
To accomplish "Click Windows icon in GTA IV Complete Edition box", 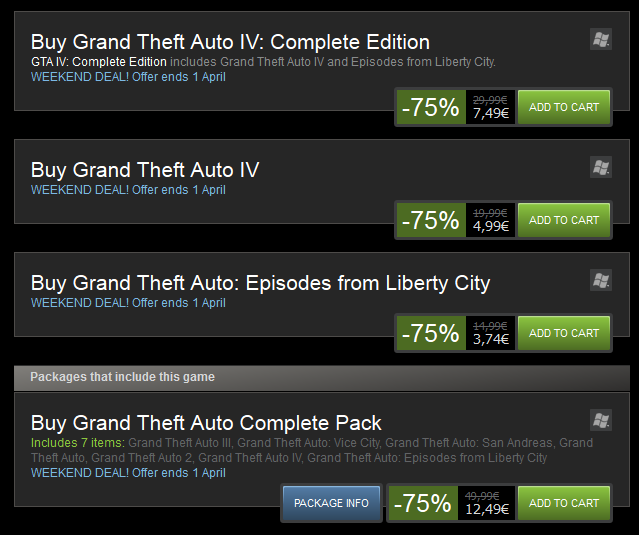I will [x=601, y=39].
